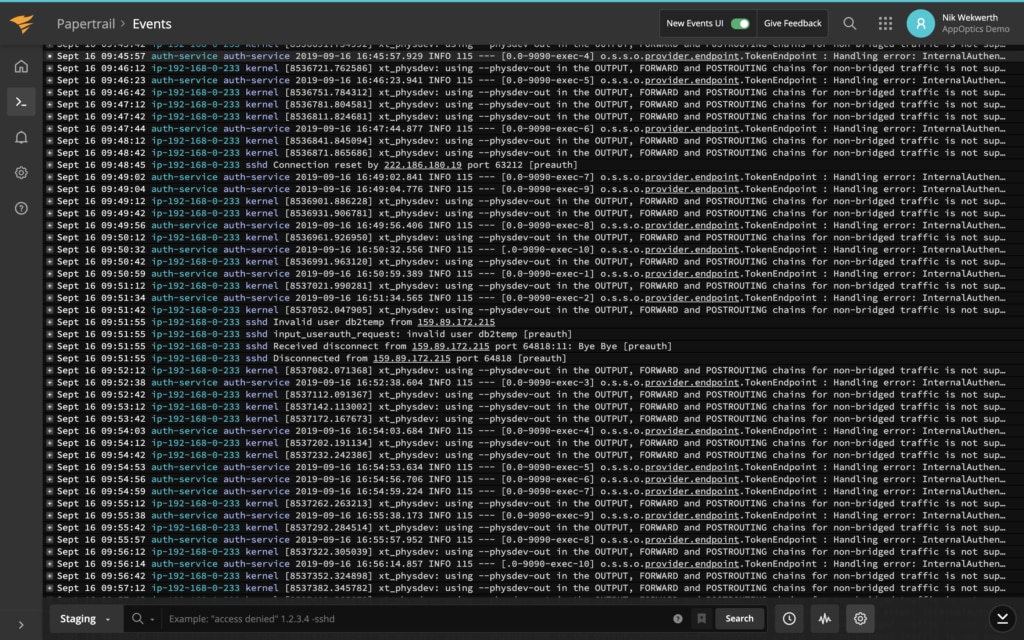Image resolution: width=1024 pixels, height=640 pixels.
Task: Select the Events terminal icon in sidebar
Action: [x=22, y=102]
